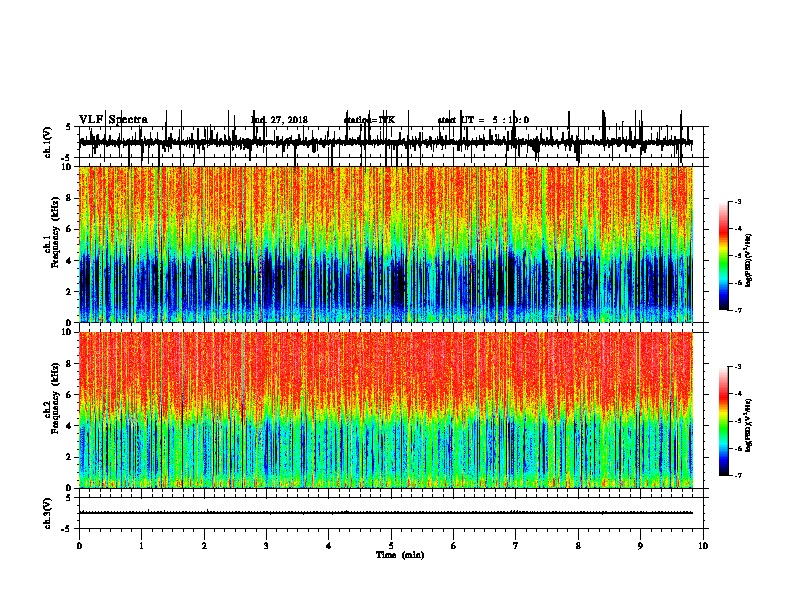Click the ch.2 Frequency (kHz) axis label

(51, 398)
